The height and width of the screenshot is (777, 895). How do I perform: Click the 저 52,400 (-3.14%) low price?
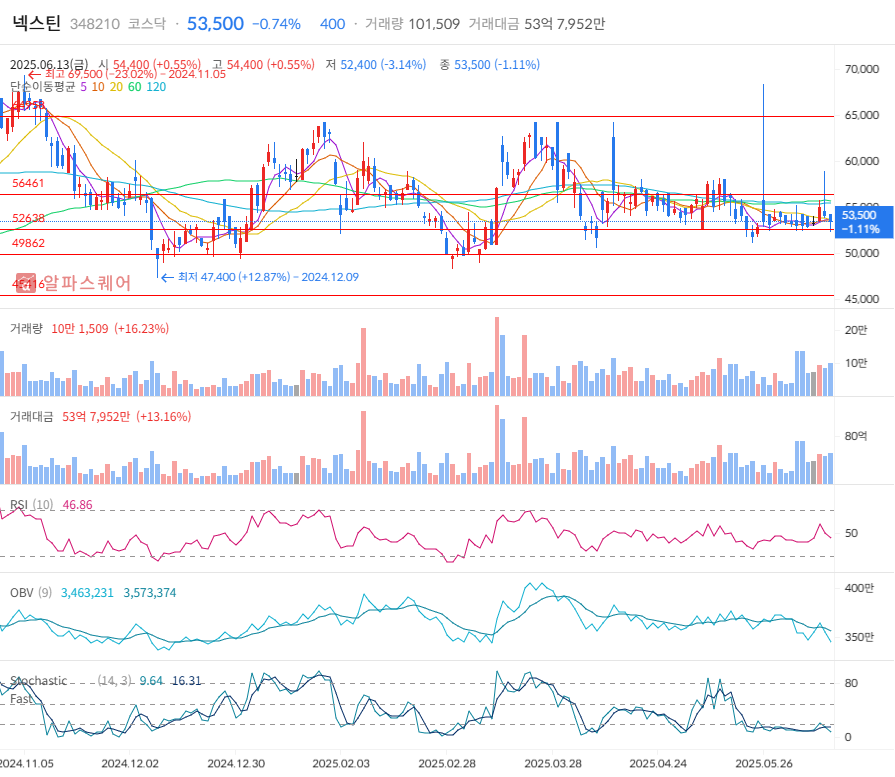click(376, 65)
